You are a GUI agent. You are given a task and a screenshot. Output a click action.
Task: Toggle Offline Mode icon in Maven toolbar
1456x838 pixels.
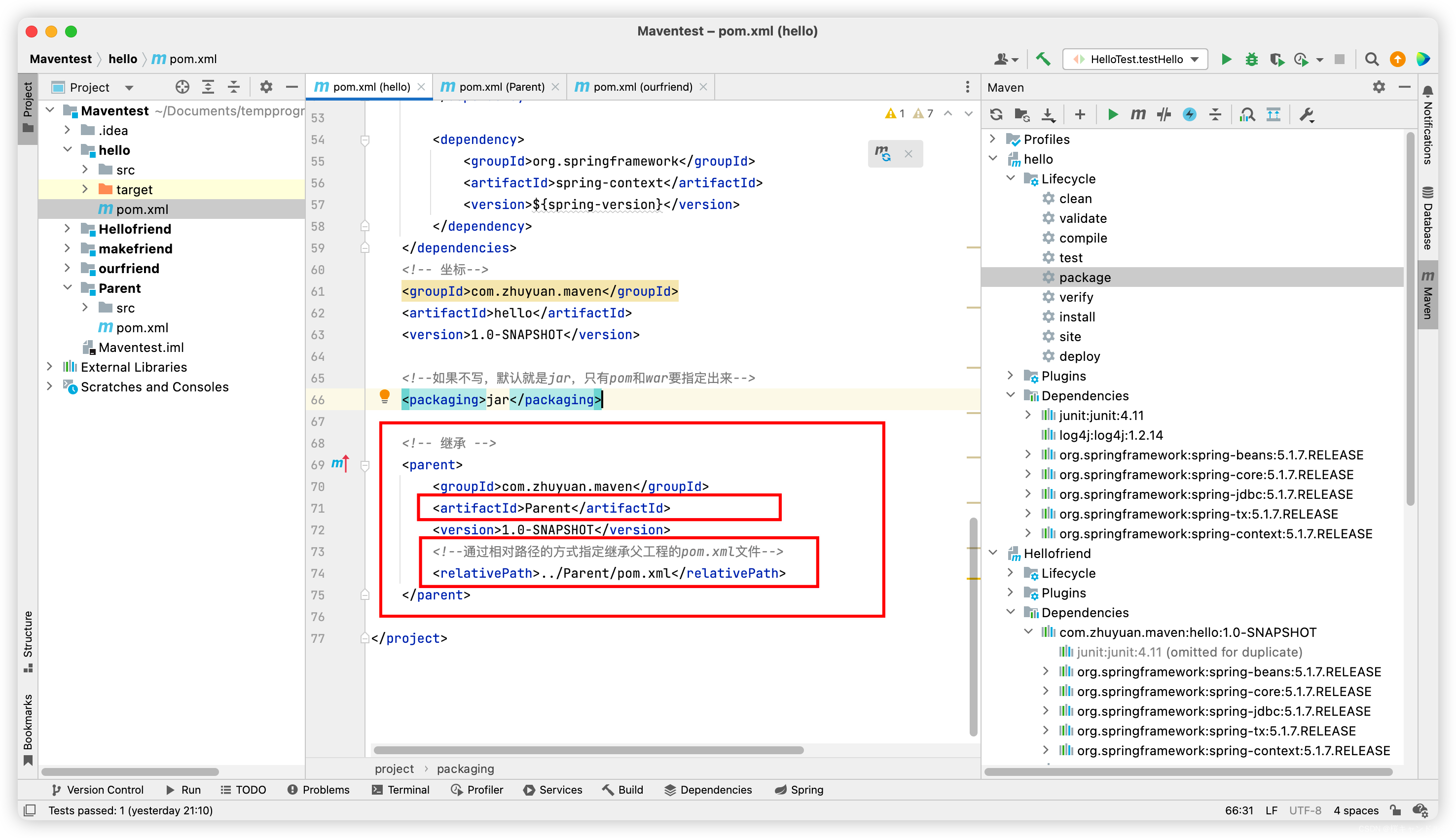tap(1164, 114)
